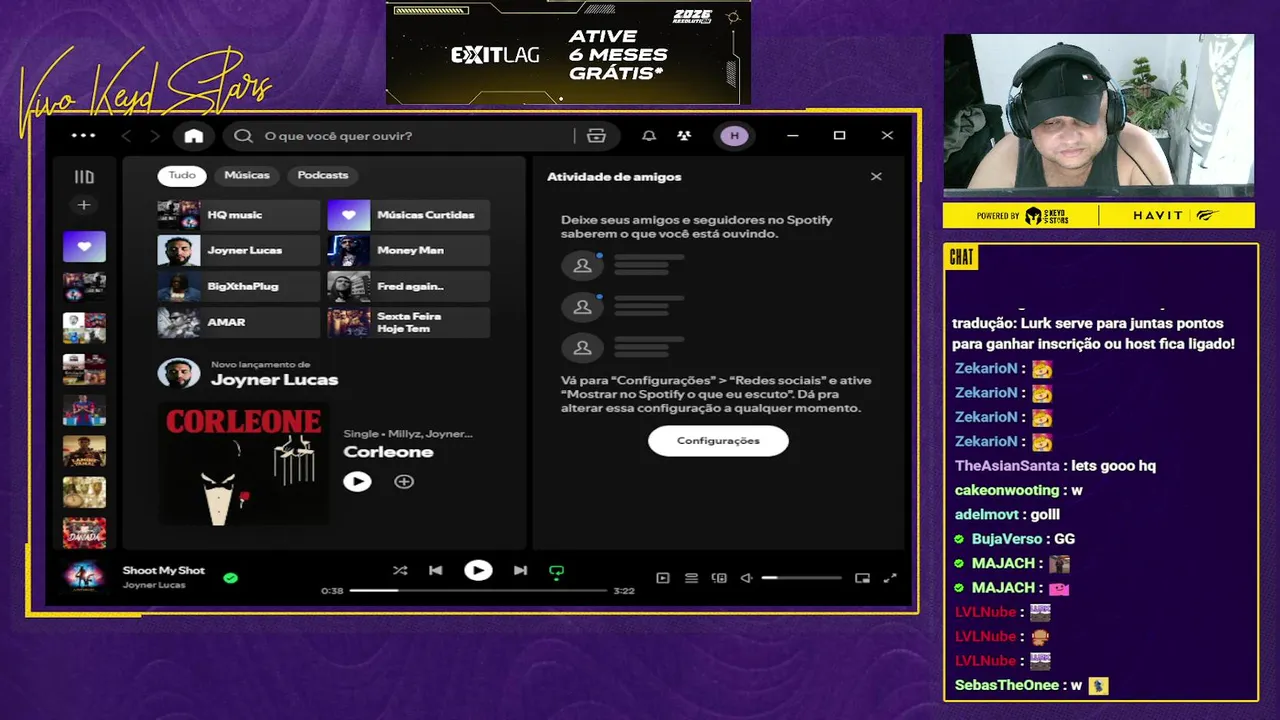Open the now playing cover art

(x=84, y=577)
